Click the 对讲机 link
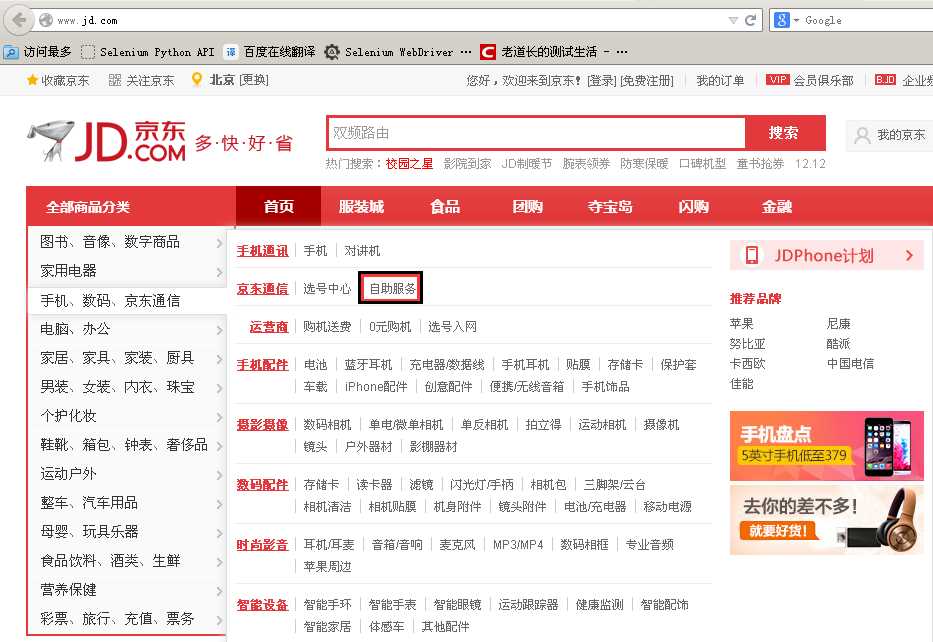 362,250
